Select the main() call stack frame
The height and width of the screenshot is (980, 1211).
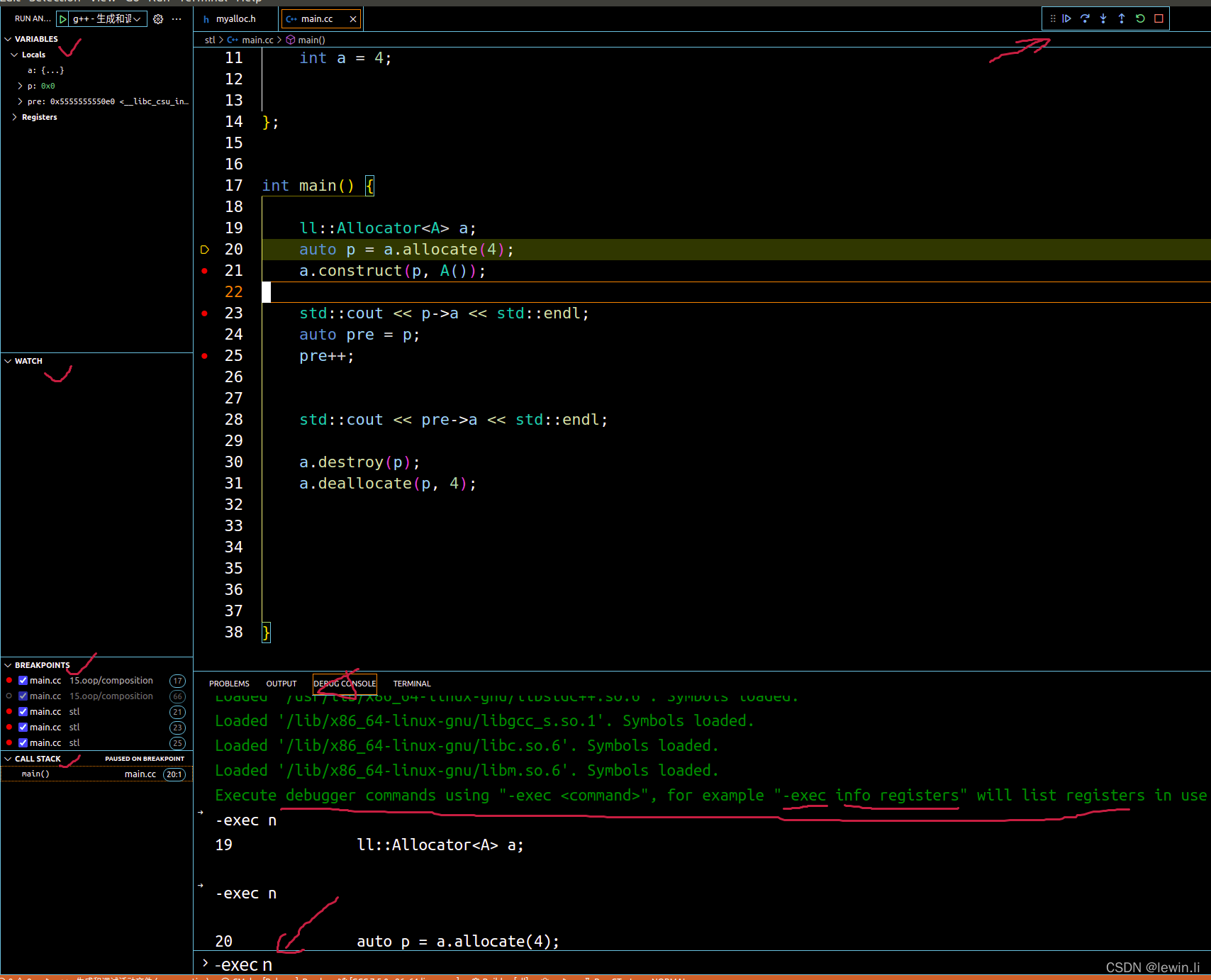point(96,774)
